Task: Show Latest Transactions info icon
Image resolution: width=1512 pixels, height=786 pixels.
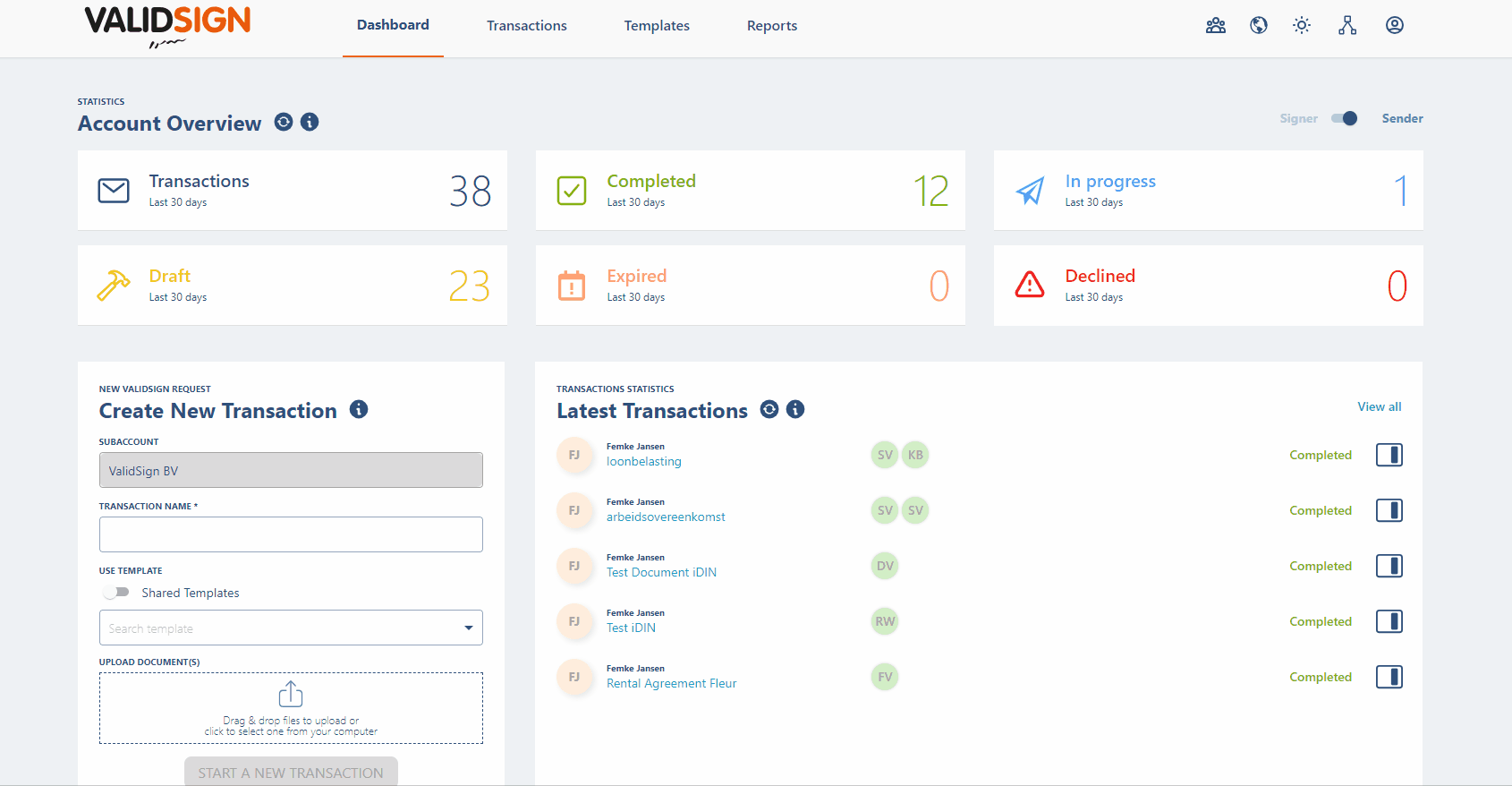Action: click(x=795, y=409)
